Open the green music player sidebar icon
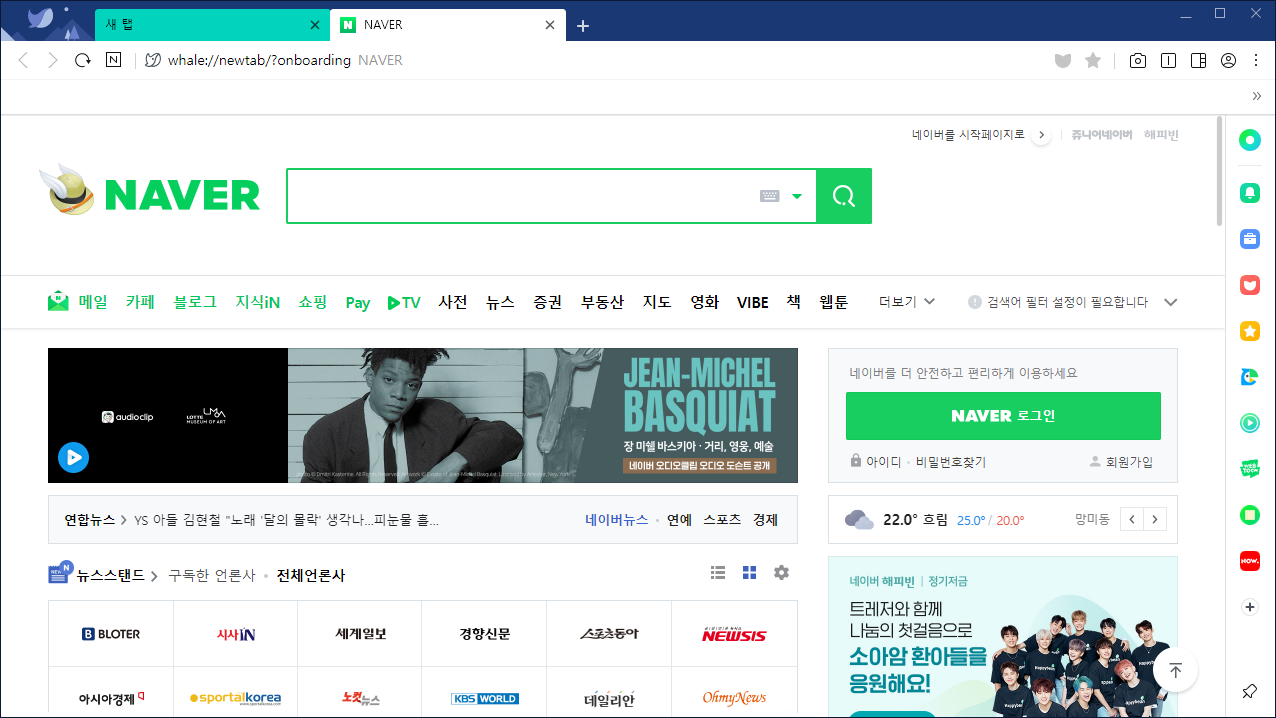Viewport: 1276px width, 718px height. pos(1250,423)
